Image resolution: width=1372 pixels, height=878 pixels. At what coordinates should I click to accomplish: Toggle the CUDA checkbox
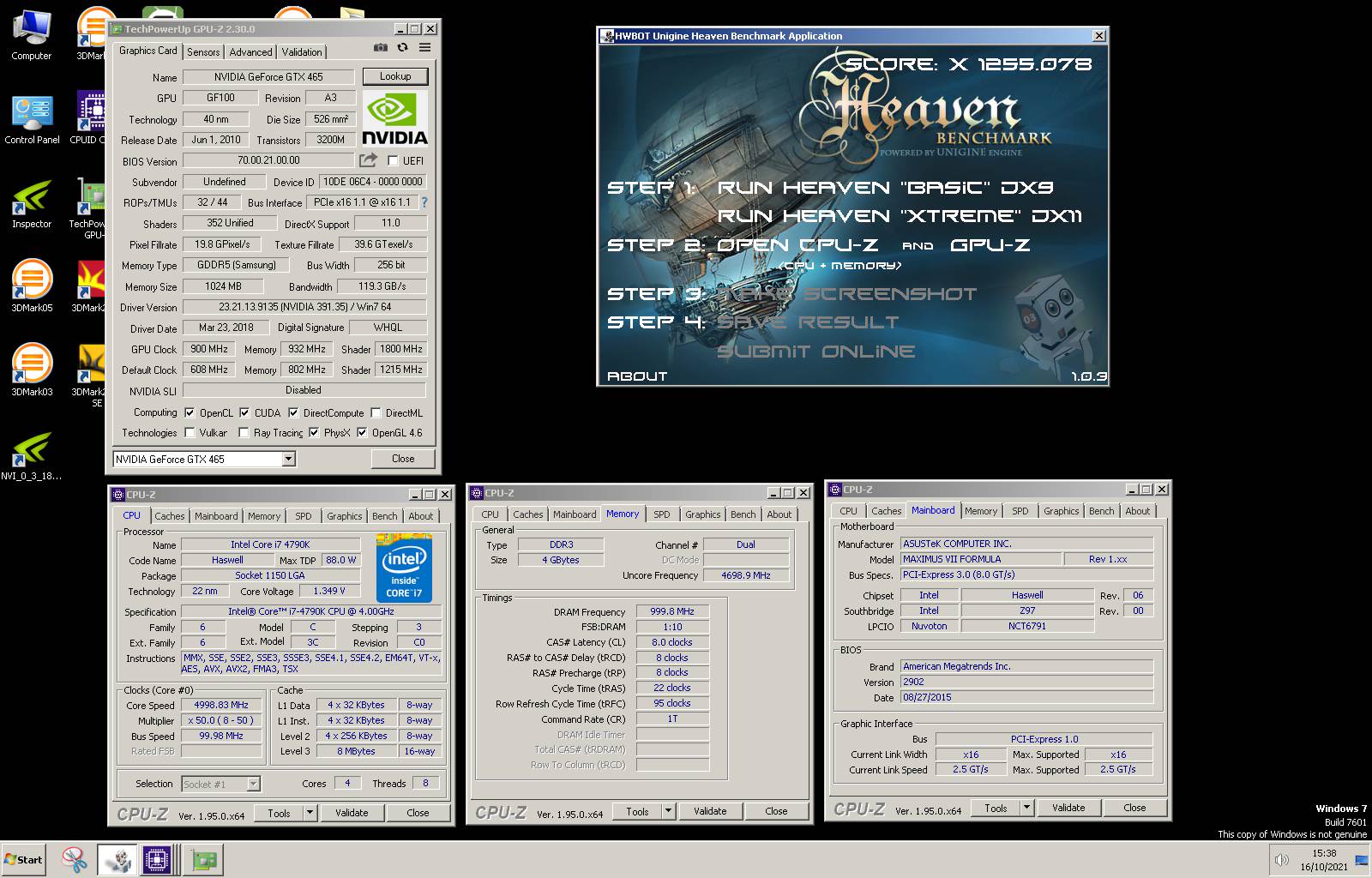(244, 412)
